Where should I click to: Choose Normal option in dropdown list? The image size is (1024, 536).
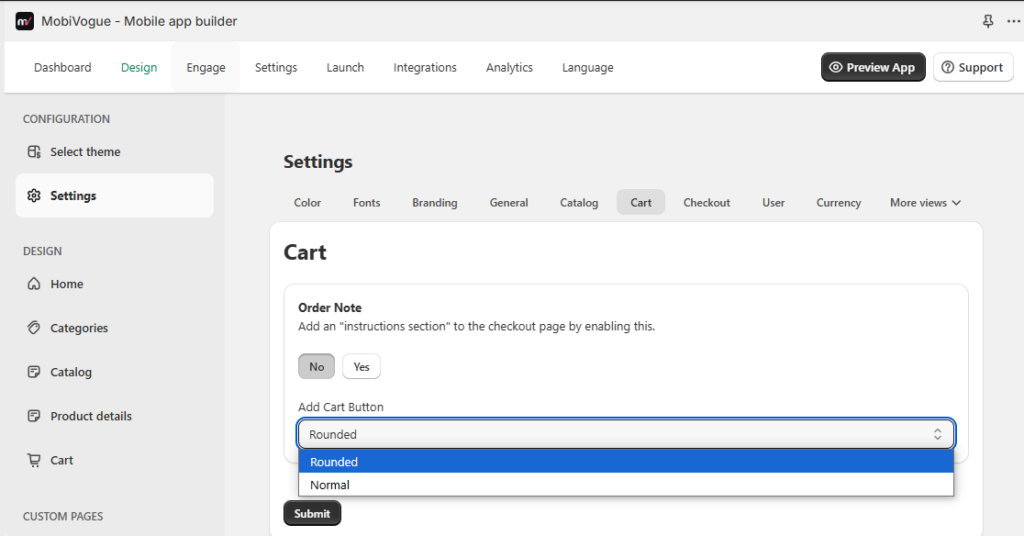pos(626,484)
